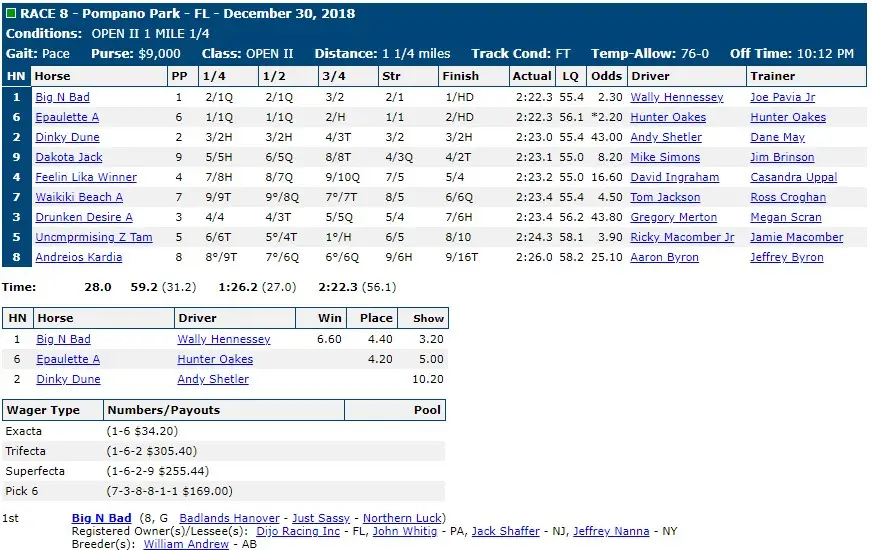This screenshot has height=550, width=872.
Task: Click the Off Time 10:12 PM text
Action: 792,53
